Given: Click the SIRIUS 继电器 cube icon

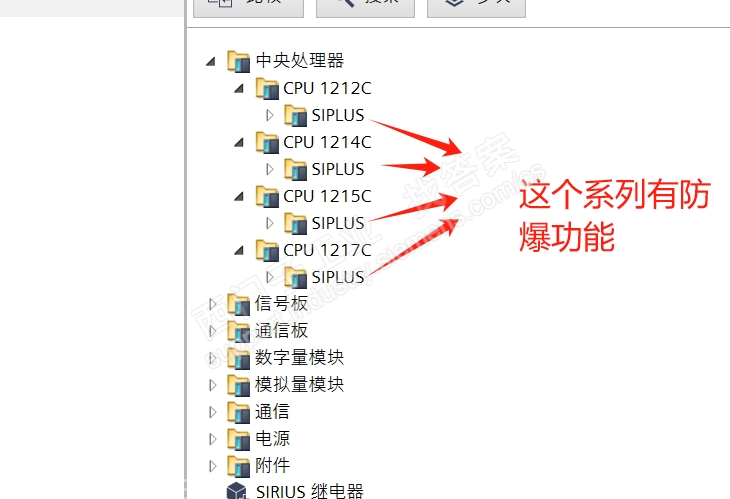Looking at the screenshot, I should pos(237,491).
